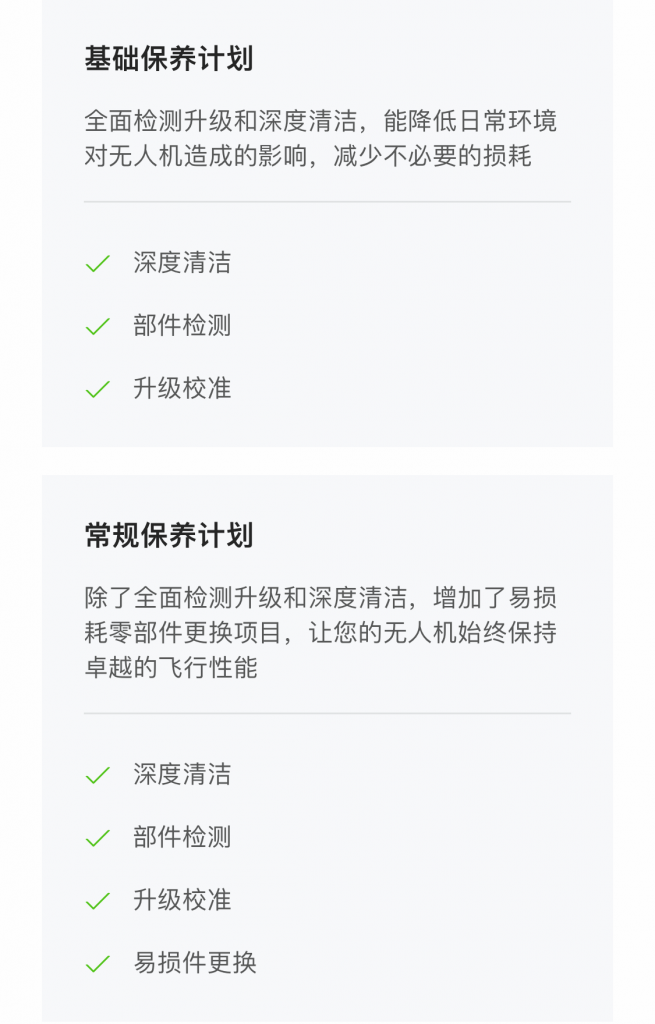
Task: Click 部件检测 text in 常规保养计划 card
Action: (182, 837)
